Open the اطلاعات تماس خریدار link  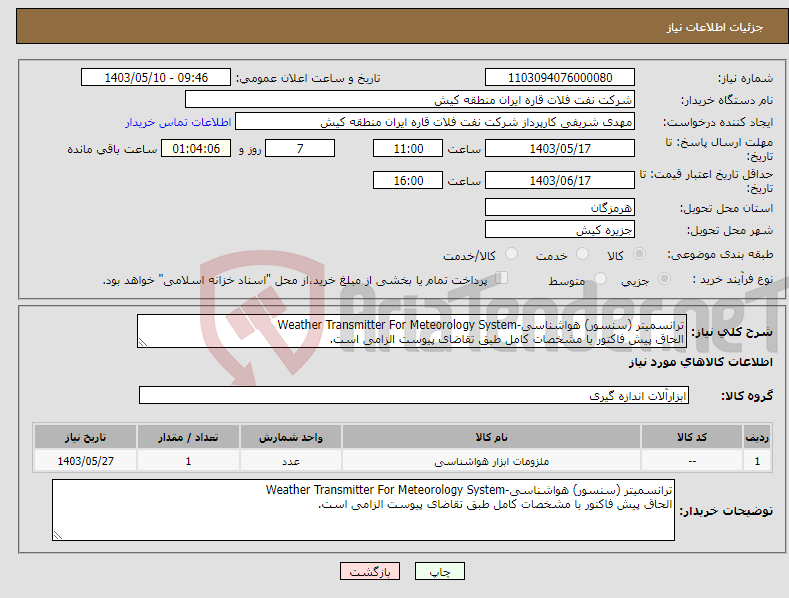(178, 122)
